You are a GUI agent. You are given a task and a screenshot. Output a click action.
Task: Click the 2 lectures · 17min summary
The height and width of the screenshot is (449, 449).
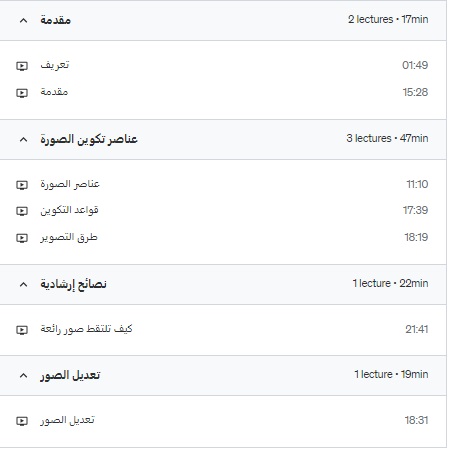388,19
